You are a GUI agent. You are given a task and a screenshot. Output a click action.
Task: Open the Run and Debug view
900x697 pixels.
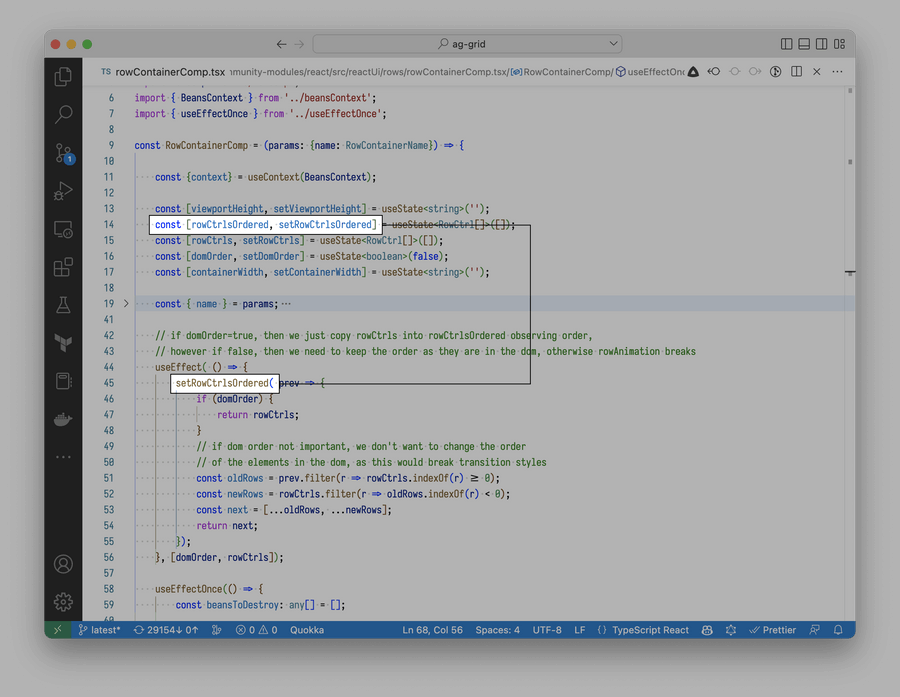pos(63,191)
